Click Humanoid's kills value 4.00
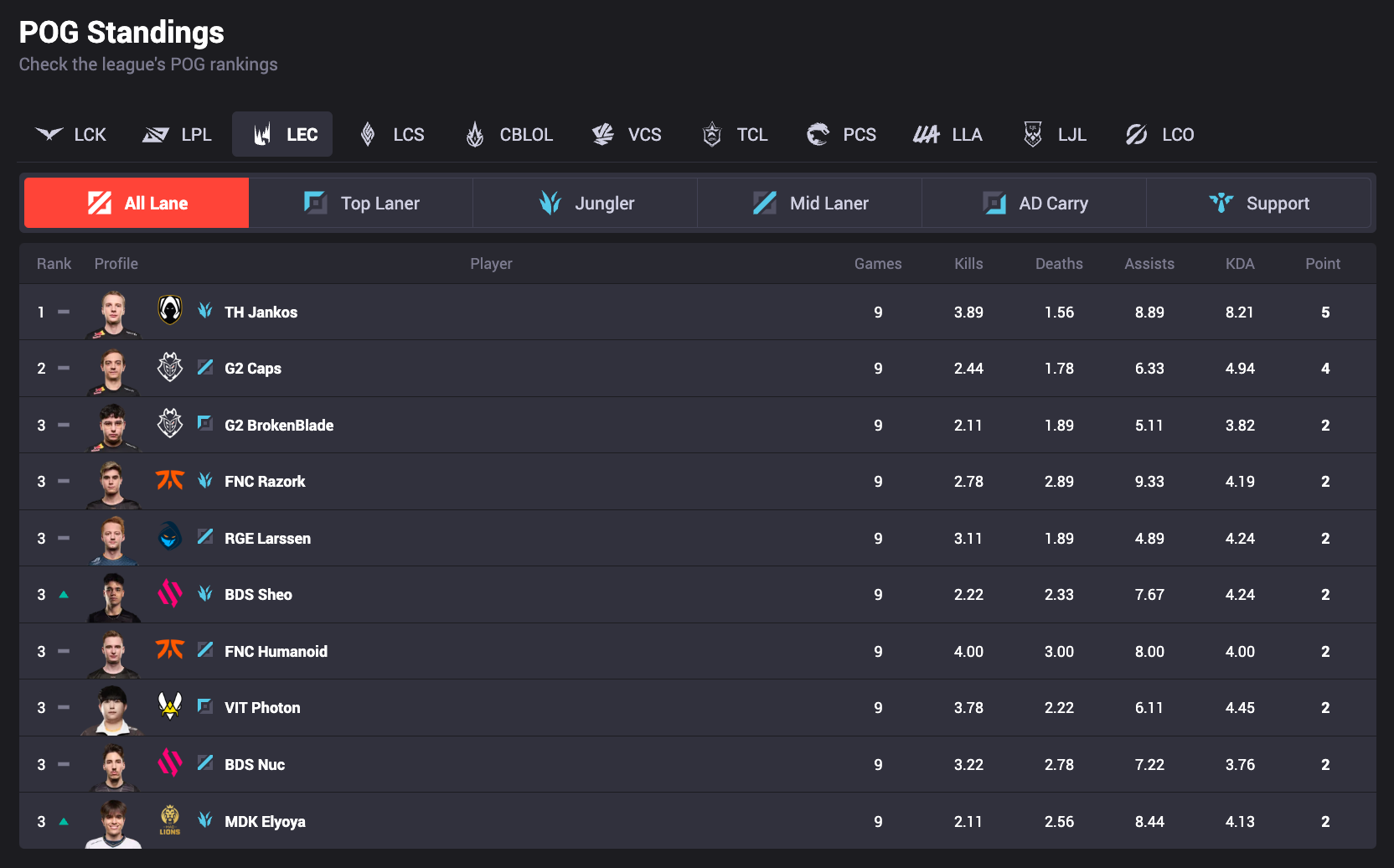The height and width of the screenshot is (868, 1394). (968, 651)
